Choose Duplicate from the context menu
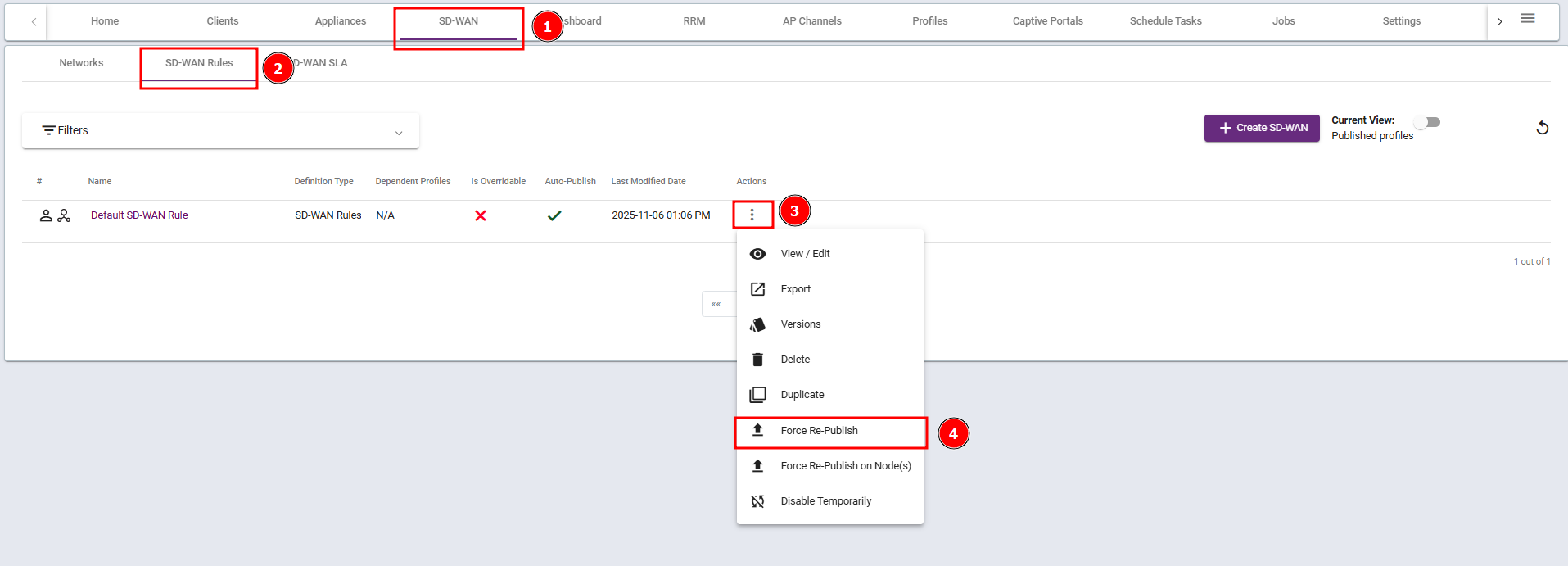This screenshot has width=1568, height=566. coord(830,395)
